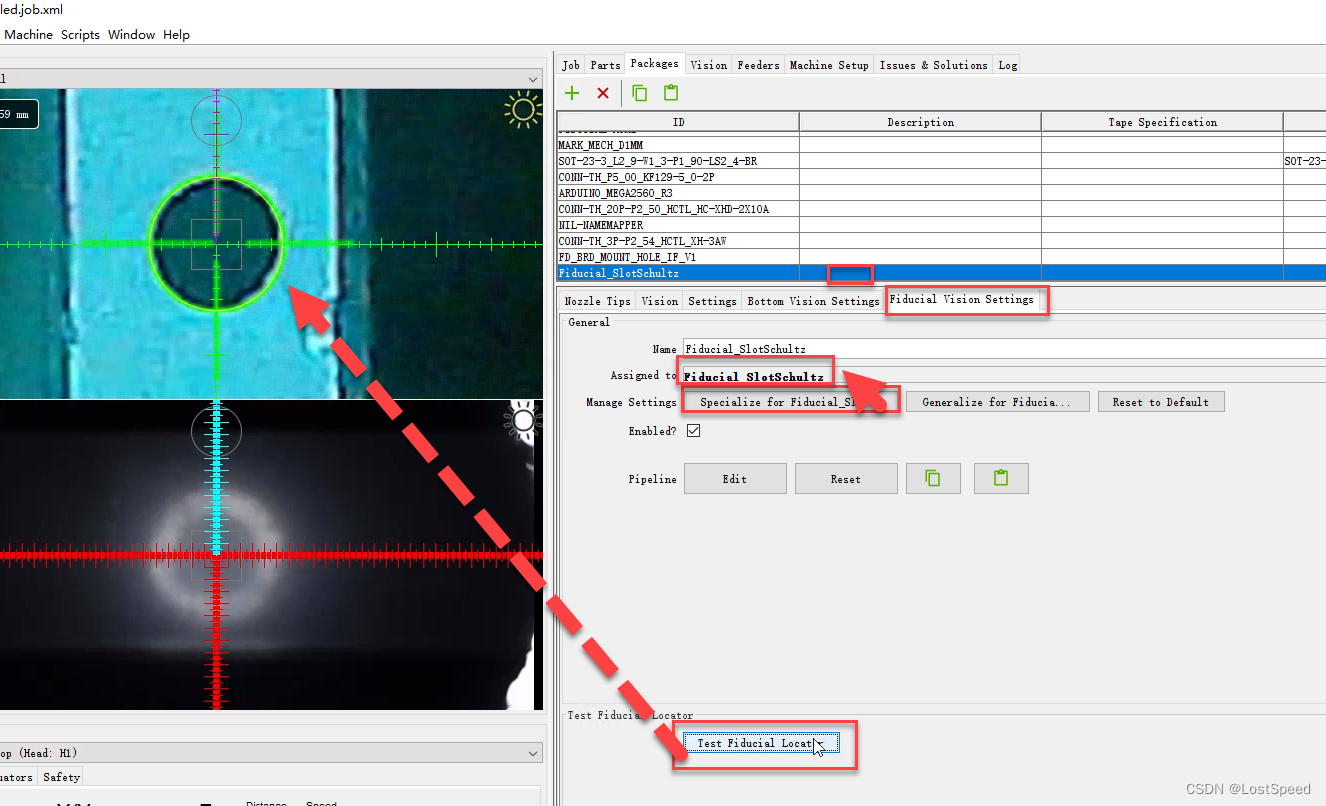Select the Vision sub-tab of the package

(659, 301)
